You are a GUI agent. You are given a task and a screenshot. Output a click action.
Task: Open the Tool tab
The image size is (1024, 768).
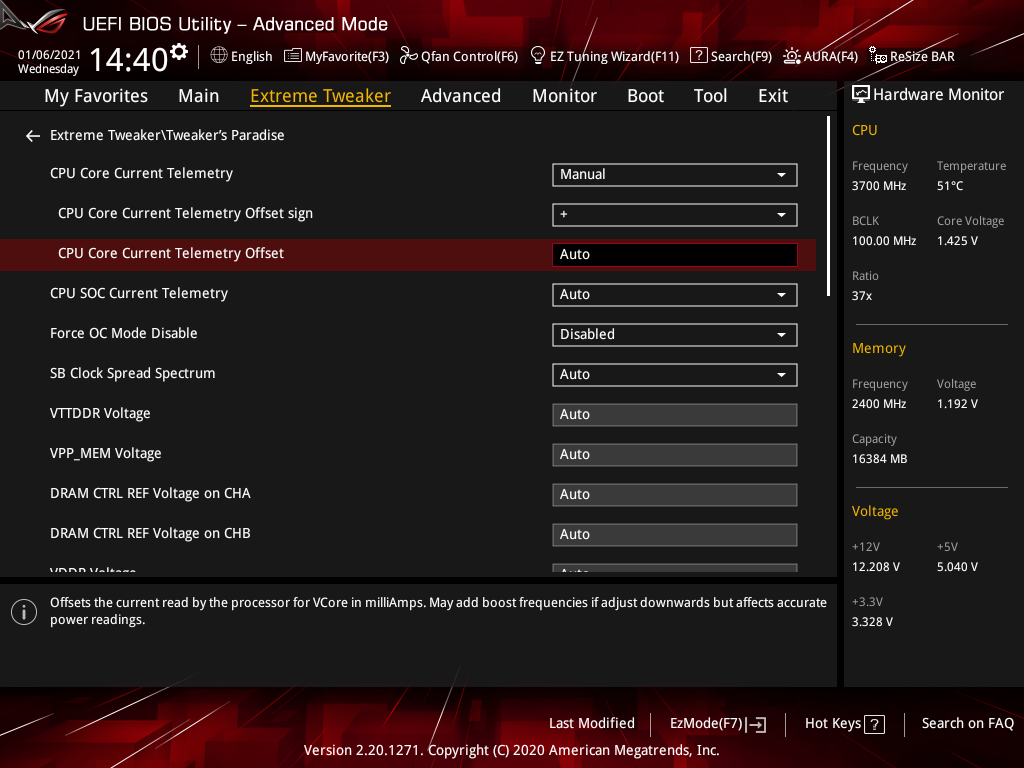click(x=710, y=96)
